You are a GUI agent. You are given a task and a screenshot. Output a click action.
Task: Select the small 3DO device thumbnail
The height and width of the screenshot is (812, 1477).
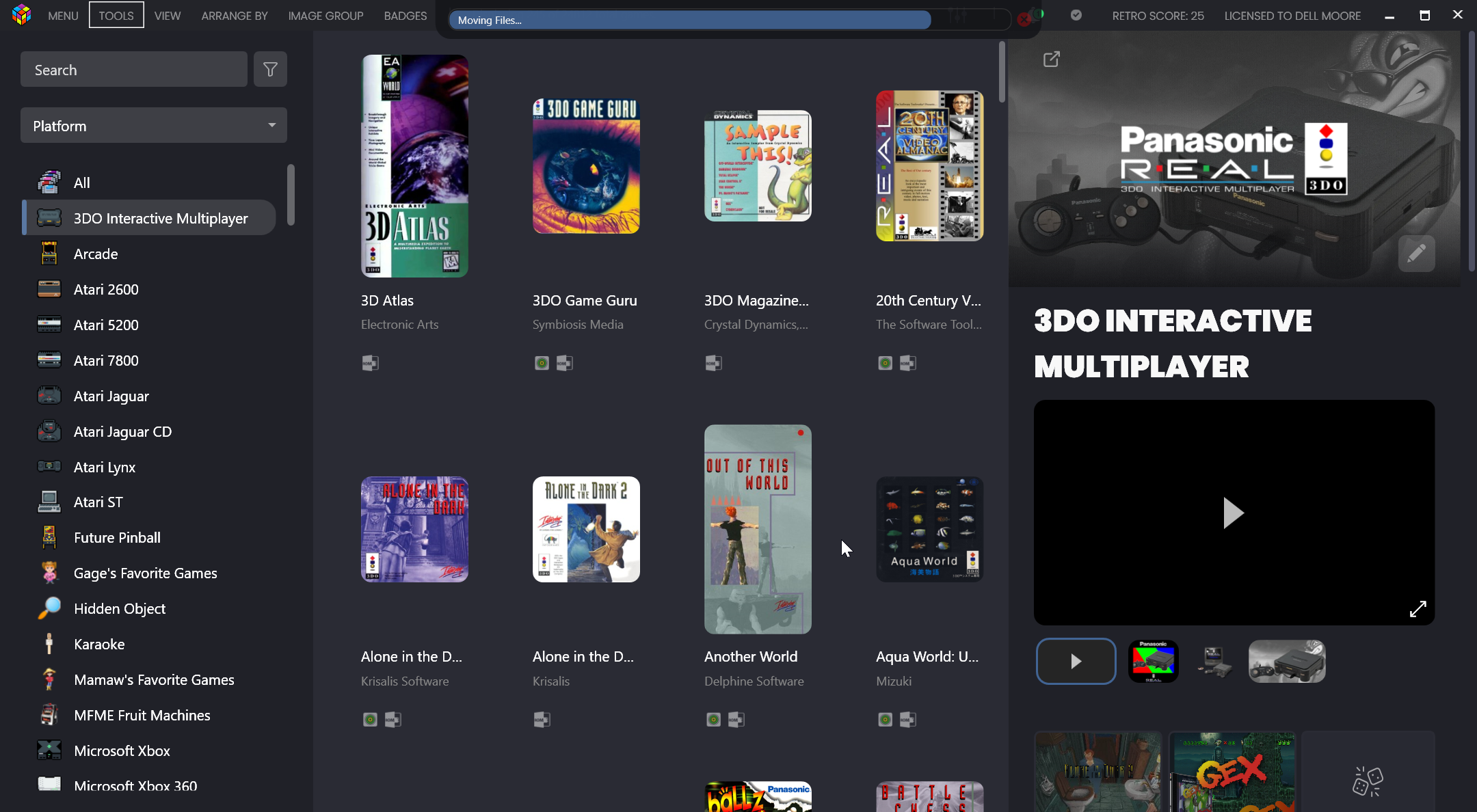point(1214,661)
